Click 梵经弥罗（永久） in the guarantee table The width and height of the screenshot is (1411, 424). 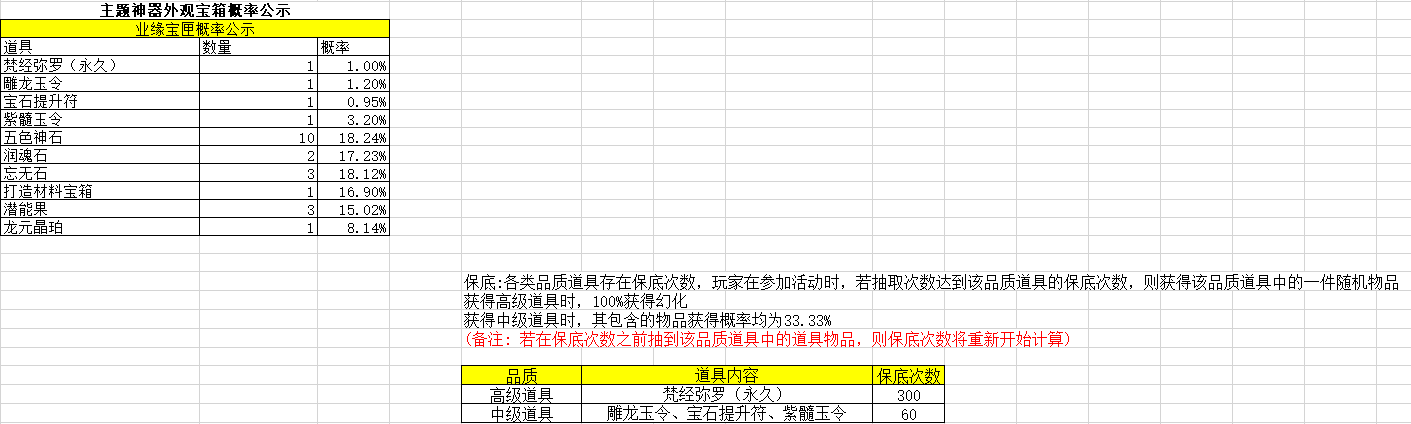click(726, 394)
